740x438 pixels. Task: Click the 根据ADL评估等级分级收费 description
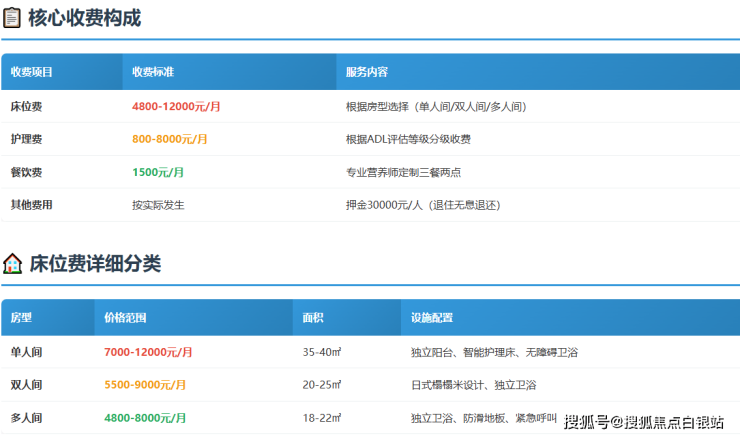tap(408, 139)
